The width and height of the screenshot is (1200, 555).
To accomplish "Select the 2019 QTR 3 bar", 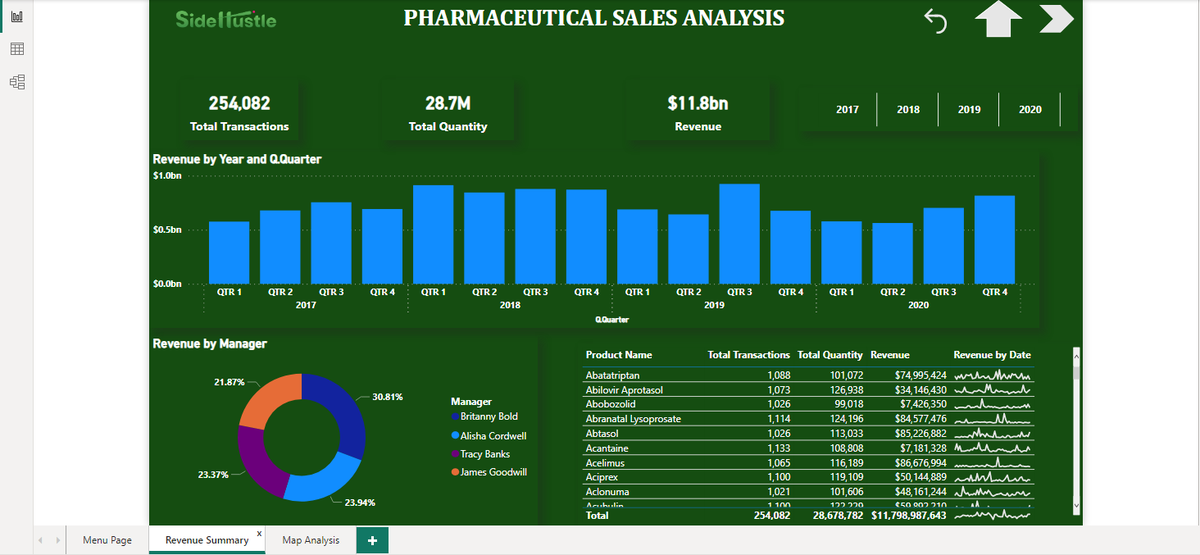I will click(739, 234).
